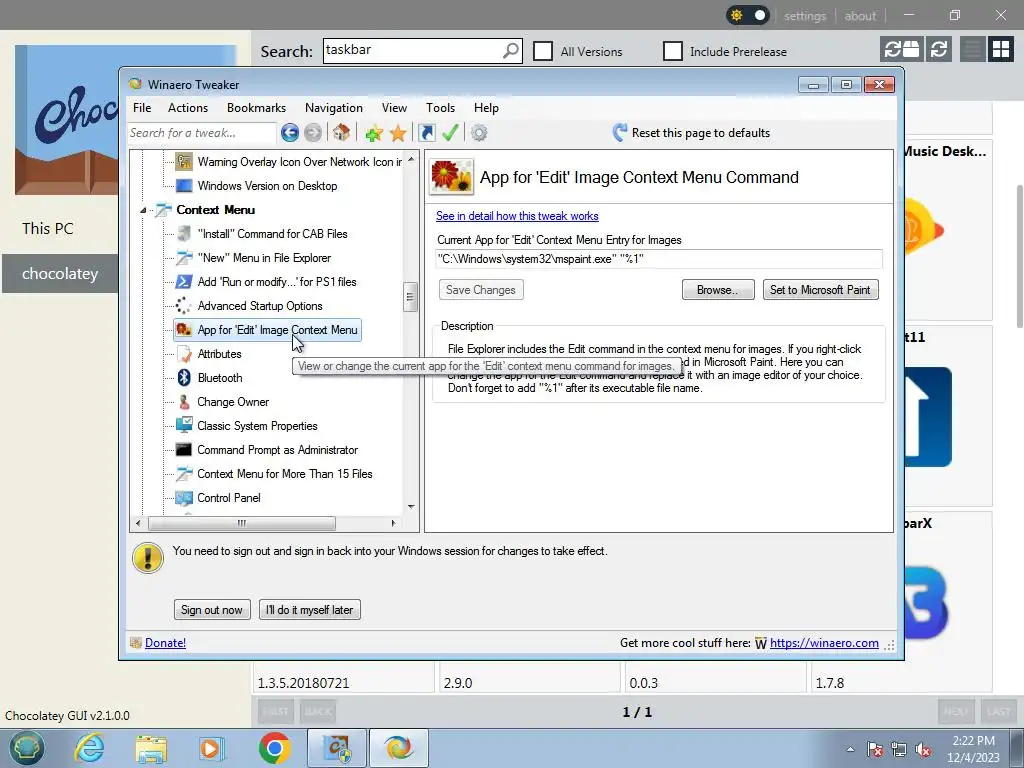Select "New" Menu in File Explorer tweak

click(x=264, y=258)
